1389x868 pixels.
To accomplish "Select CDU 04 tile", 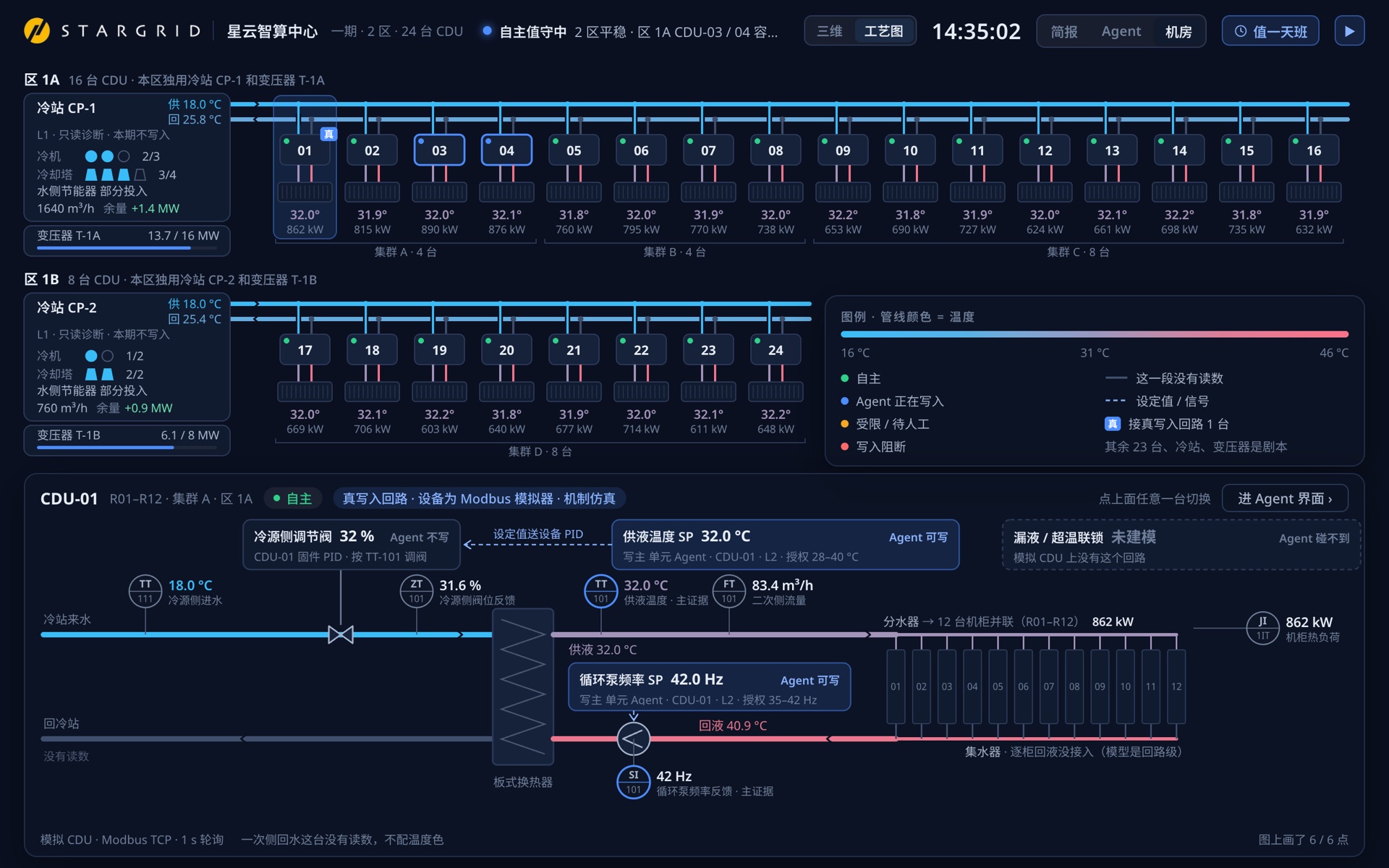I will (x=506, y=150).
